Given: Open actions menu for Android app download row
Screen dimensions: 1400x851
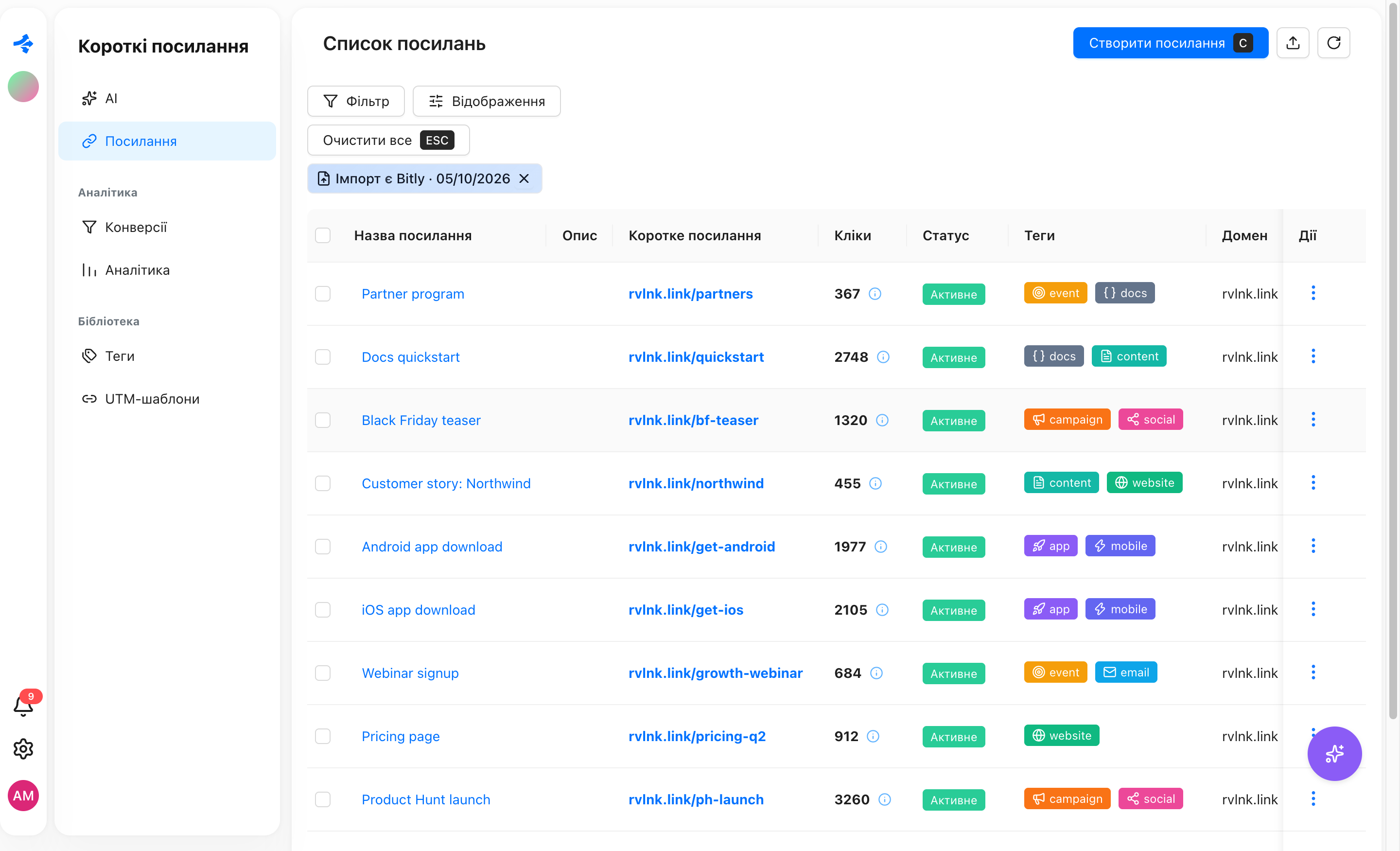Looking at the screenshot, I should 1312,546.
